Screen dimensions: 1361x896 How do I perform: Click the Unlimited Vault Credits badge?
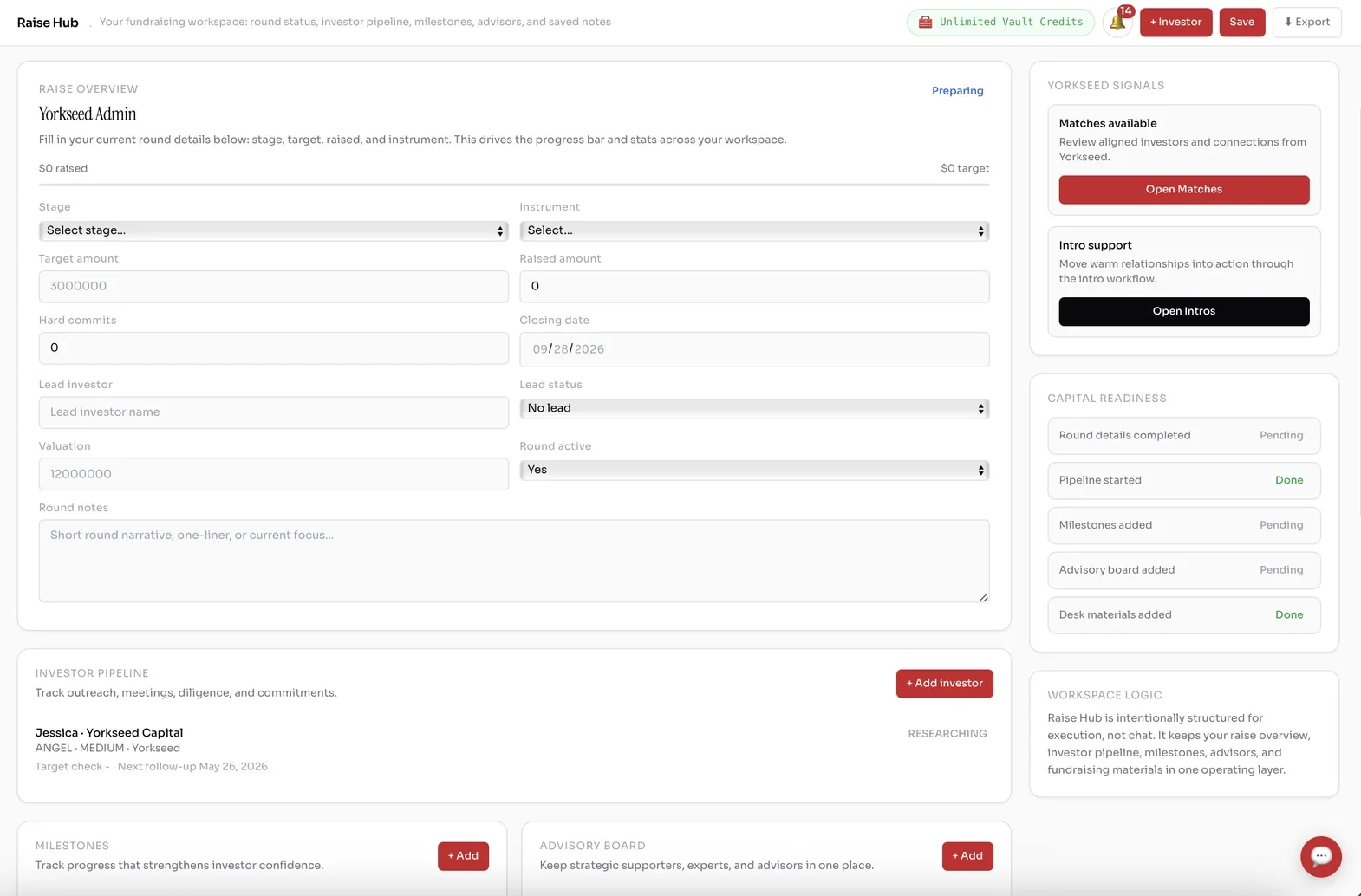pyautogui.click(x=1000, y=22)
